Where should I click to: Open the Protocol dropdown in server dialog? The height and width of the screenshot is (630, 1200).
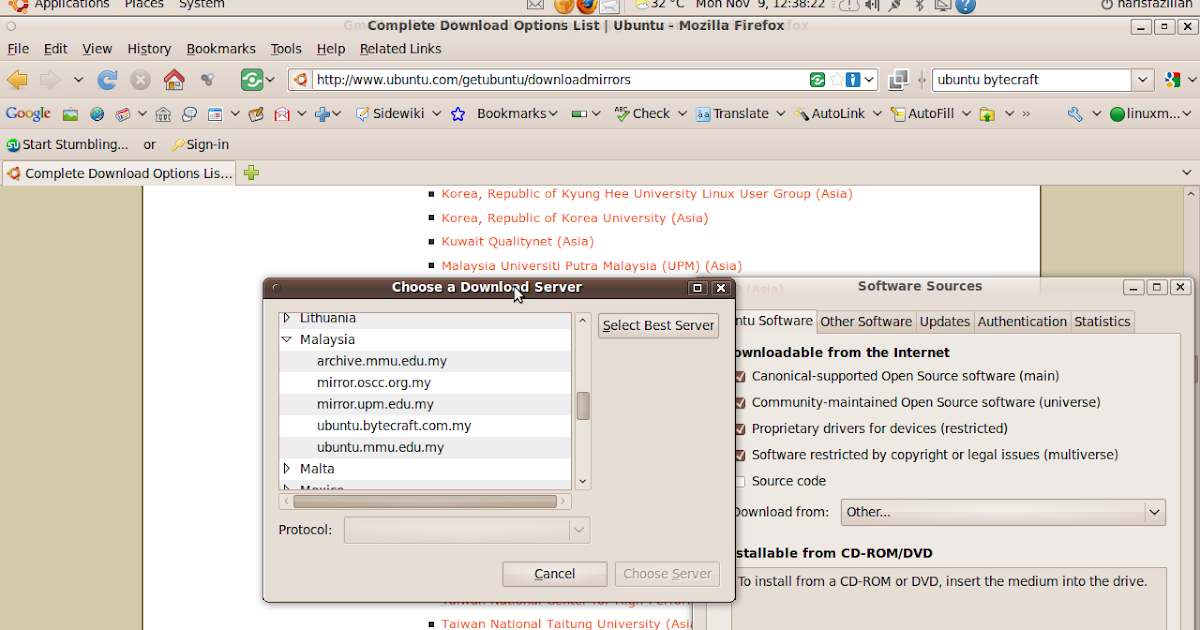pyautogui.click(x=467, y=530)
